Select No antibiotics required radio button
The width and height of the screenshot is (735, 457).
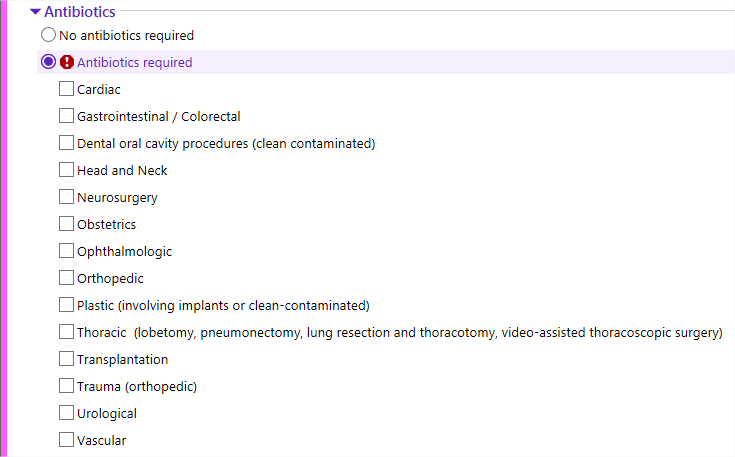click(x=48, y=35)
